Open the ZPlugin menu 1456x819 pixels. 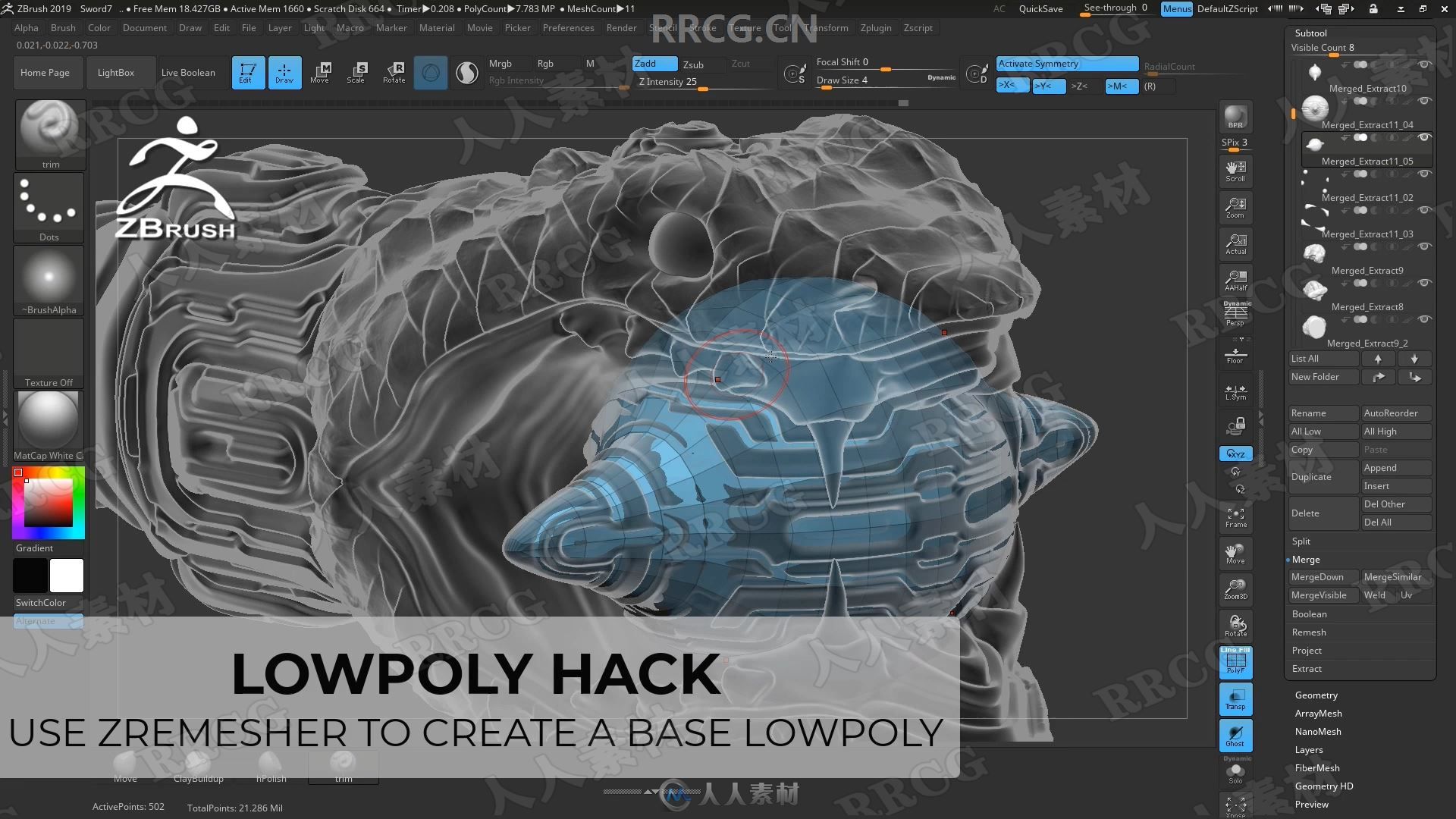pos(875,27)
